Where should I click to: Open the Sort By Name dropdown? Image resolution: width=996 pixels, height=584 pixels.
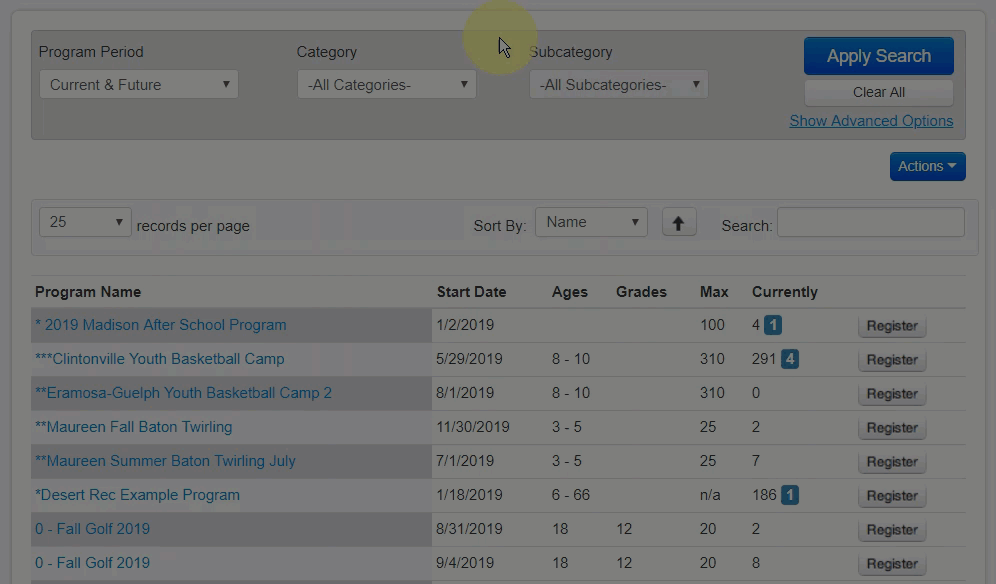click(x=591, y=222)
